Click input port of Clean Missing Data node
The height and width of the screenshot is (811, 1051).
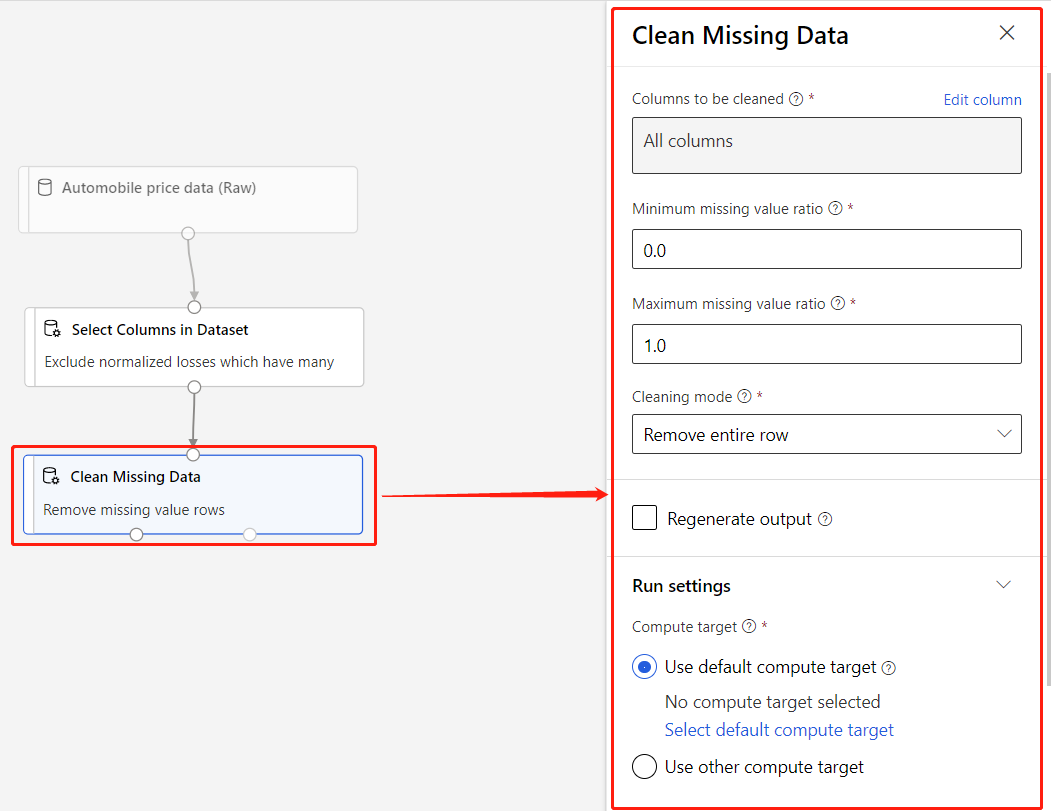click(x=193, y=454)
